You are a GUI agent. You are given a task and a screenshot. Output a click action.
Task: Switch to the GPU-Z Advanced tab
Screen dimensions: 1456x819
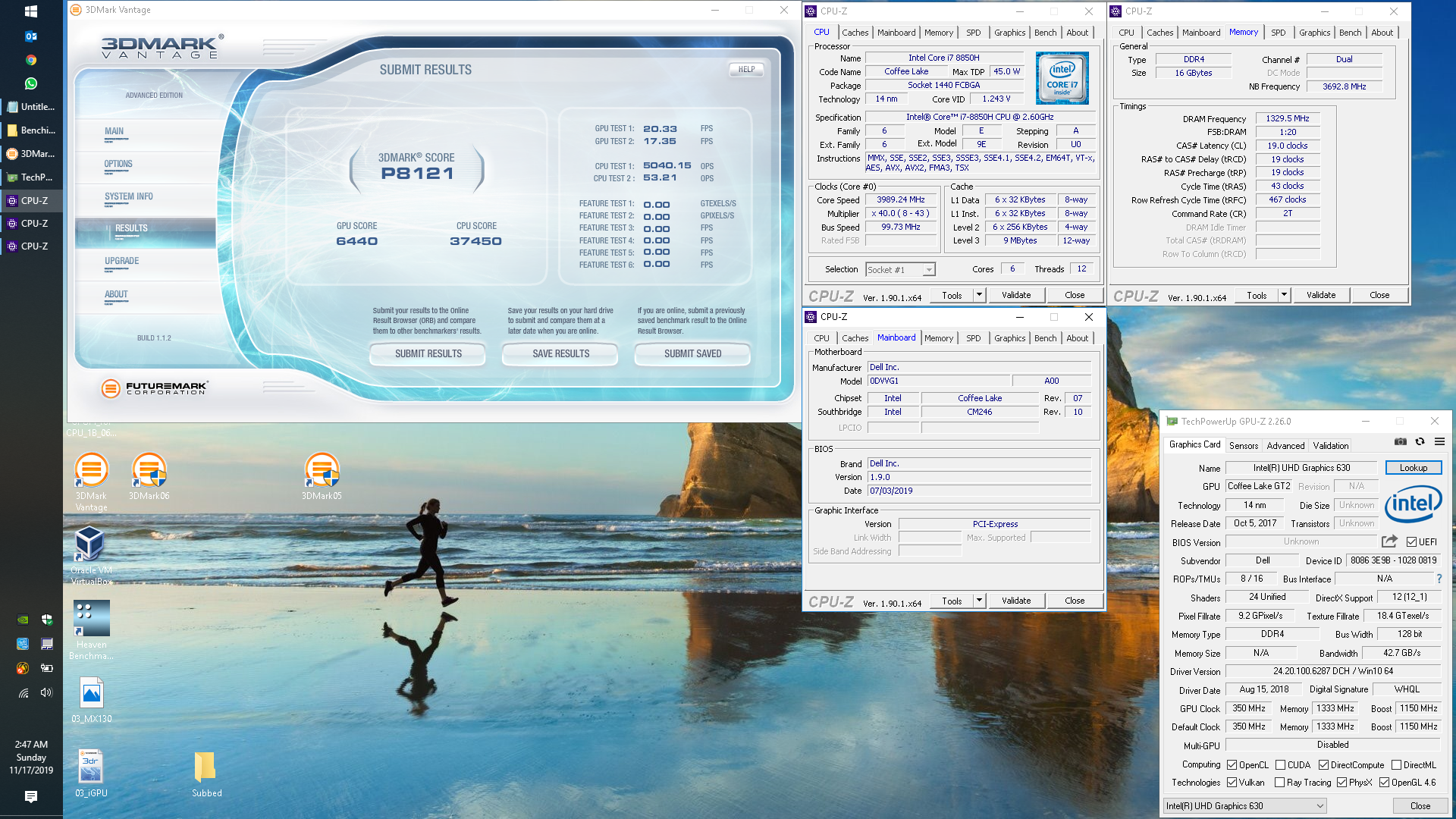(x=1285, y=446)
